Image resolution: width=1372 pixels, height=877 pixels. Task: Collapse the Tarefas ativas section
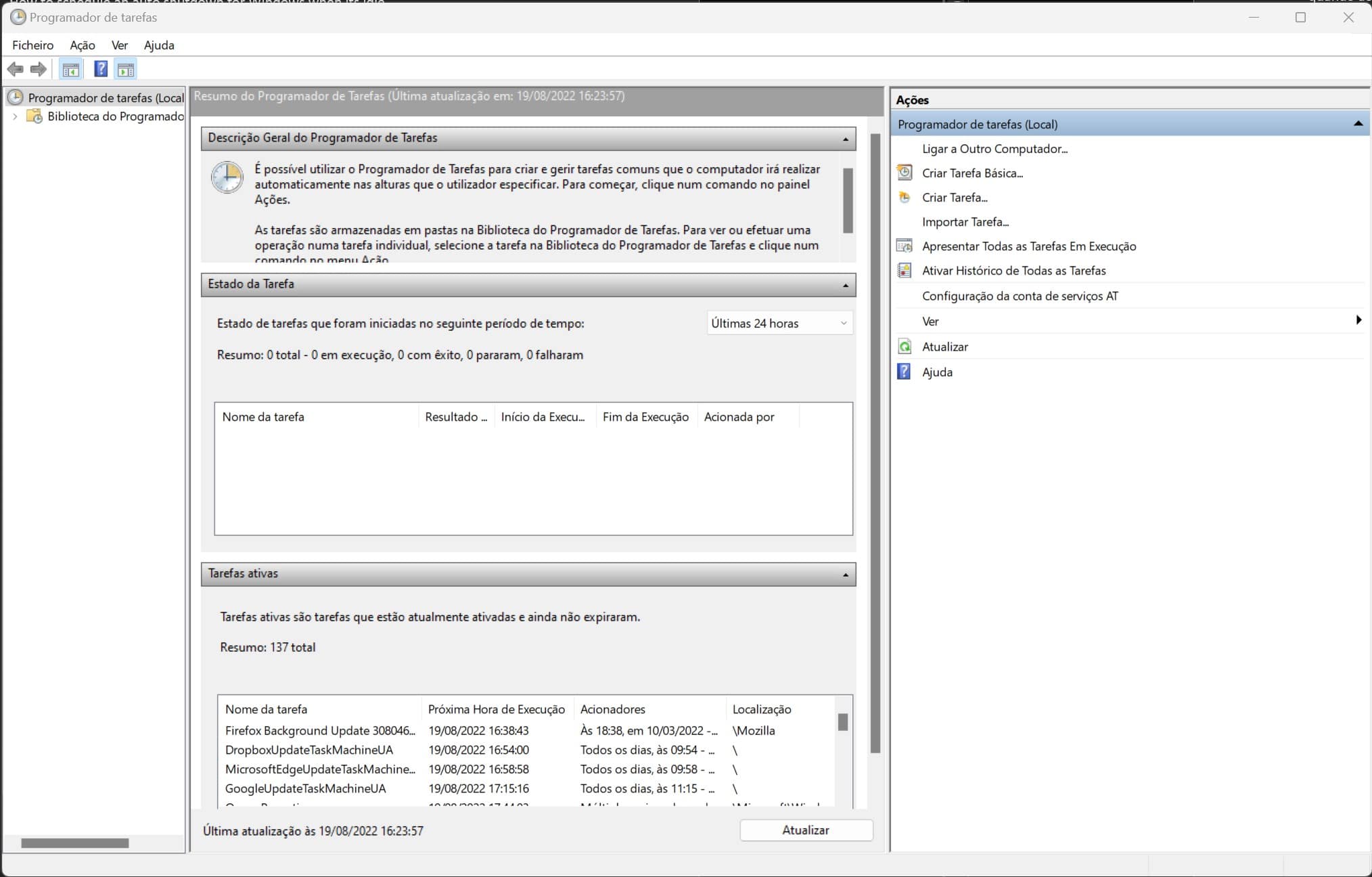(845, 575)
